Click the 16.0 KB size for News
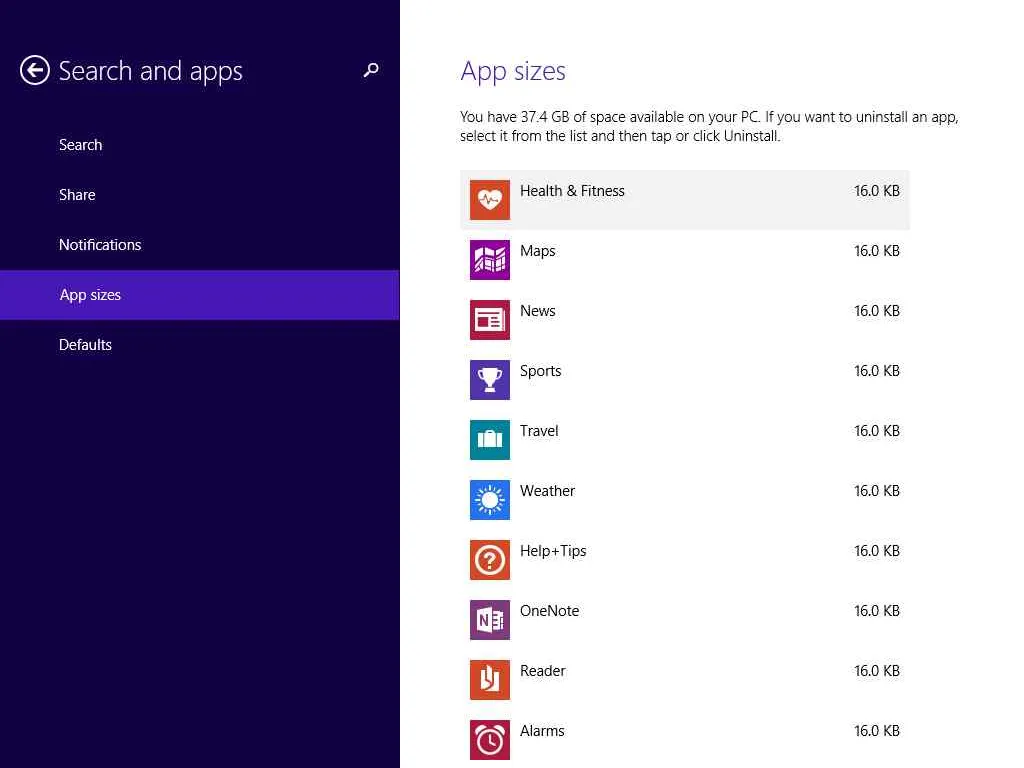 point(876,311)
